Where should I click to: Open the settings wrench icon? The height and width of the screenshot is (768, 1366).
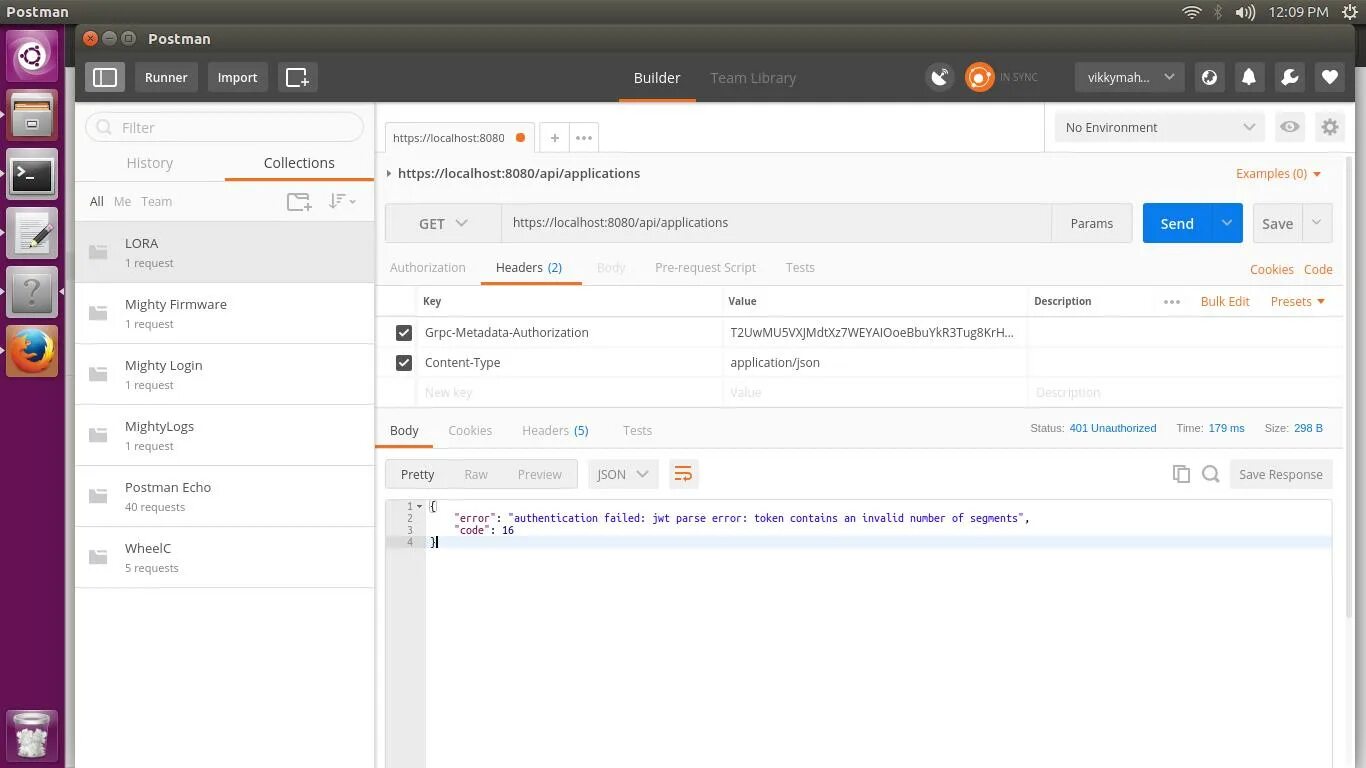tap(1289, 77)
